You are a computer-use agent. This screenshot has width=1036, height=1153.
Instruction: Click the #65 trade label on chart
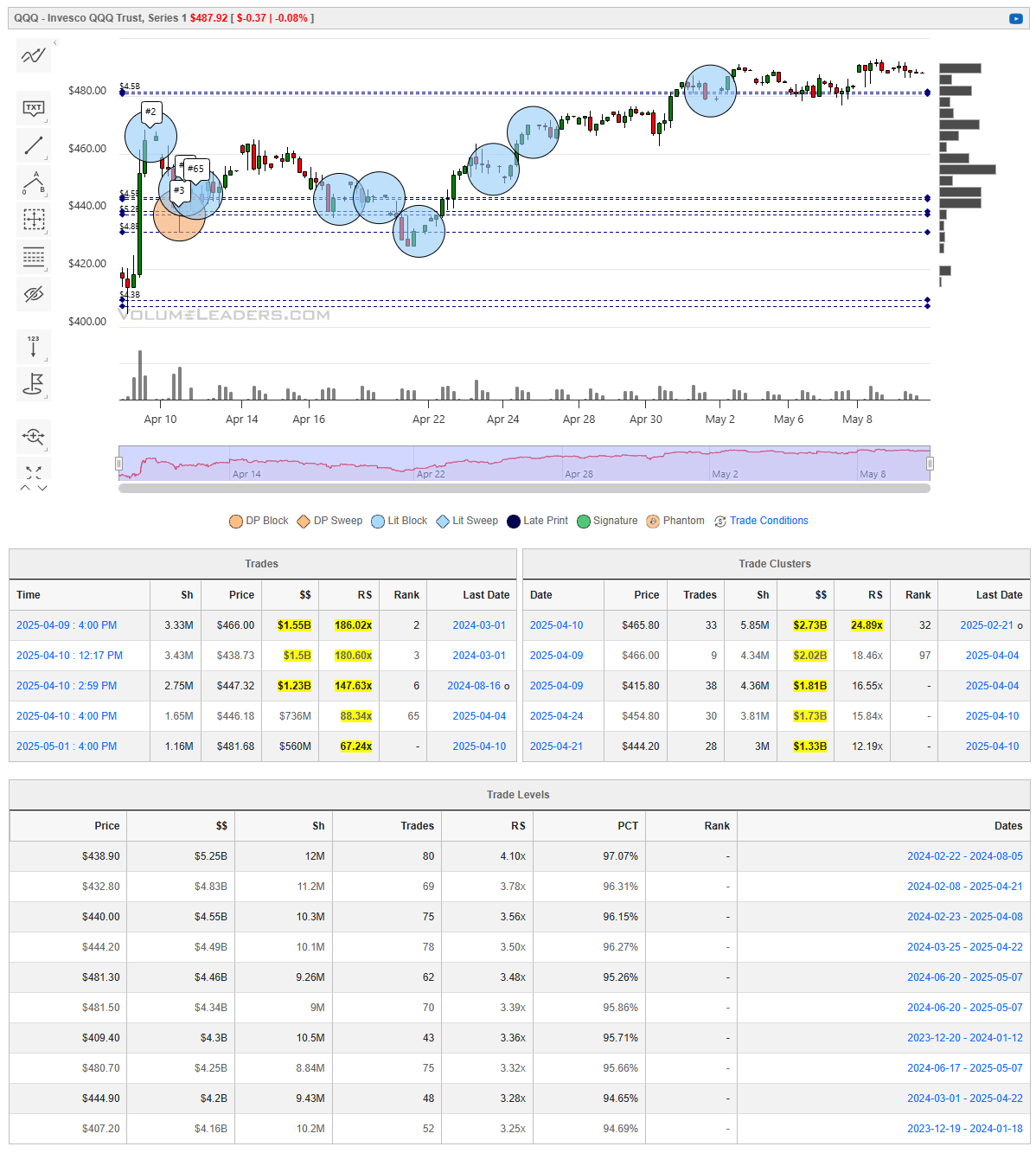coord(196,169)
